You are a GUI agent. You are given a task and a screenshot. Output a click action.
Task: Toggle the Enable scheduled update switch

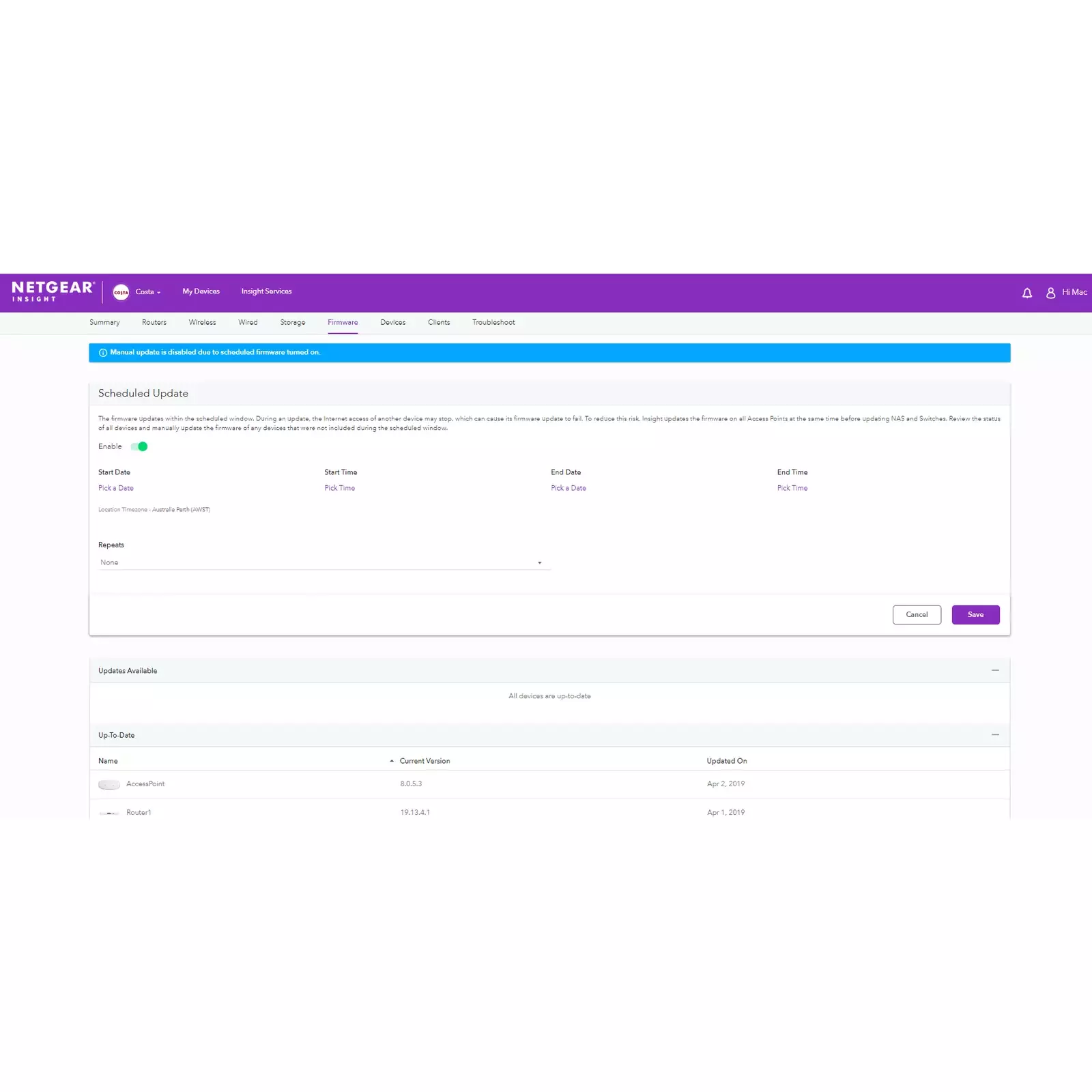139,446
